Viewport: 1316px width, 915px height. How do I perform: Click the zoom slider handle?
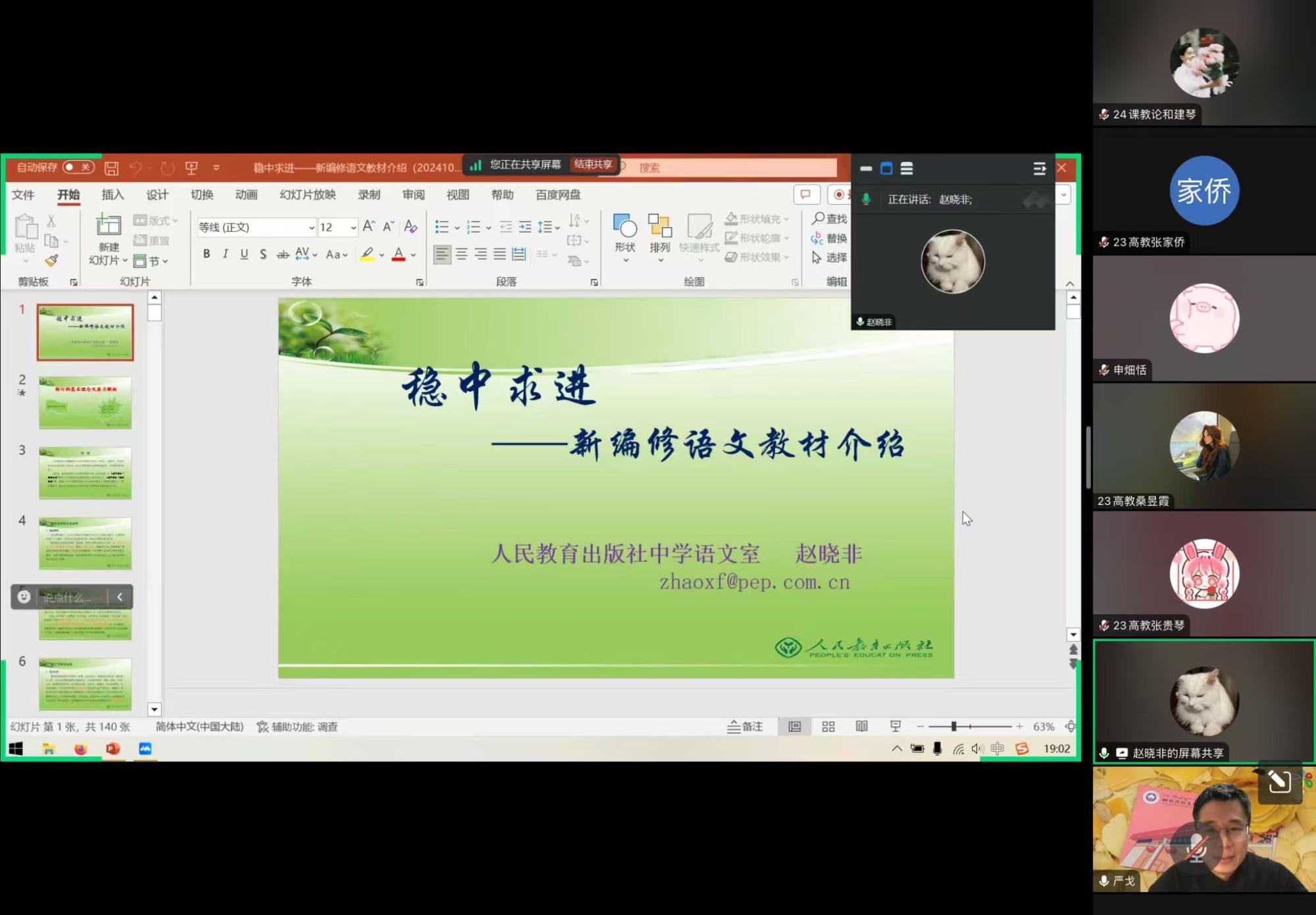pyautogui.click(x=953, y=727)
